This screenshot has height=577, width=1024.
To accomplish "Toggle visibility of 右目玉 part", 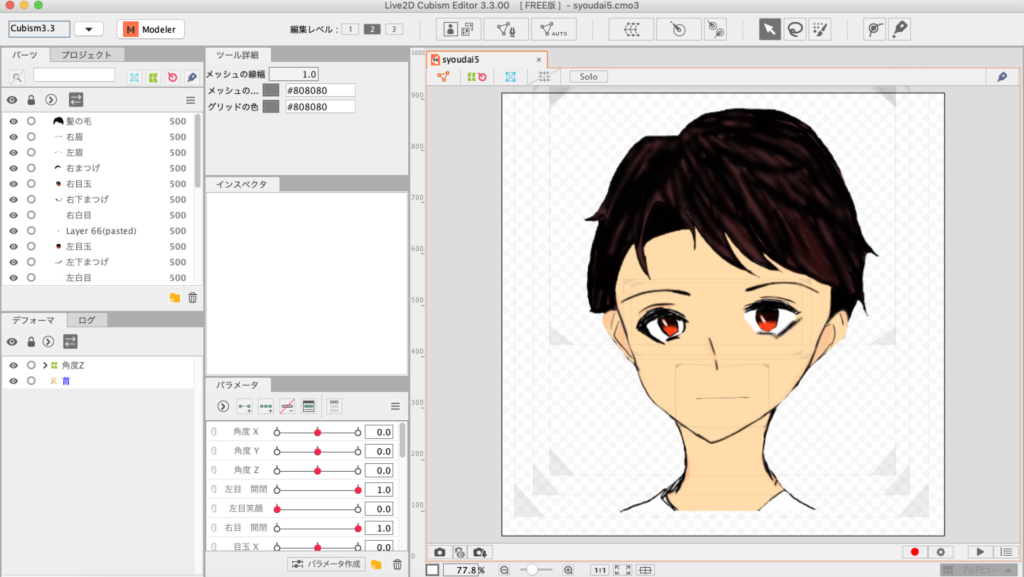I will (14, 184).
